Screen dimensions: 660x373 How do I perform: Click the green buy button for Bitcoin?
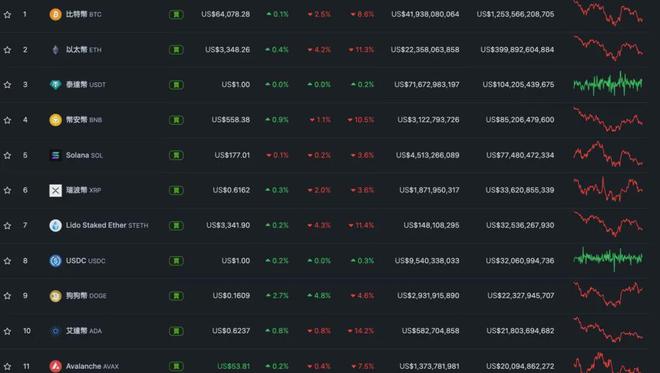[176, 15]
